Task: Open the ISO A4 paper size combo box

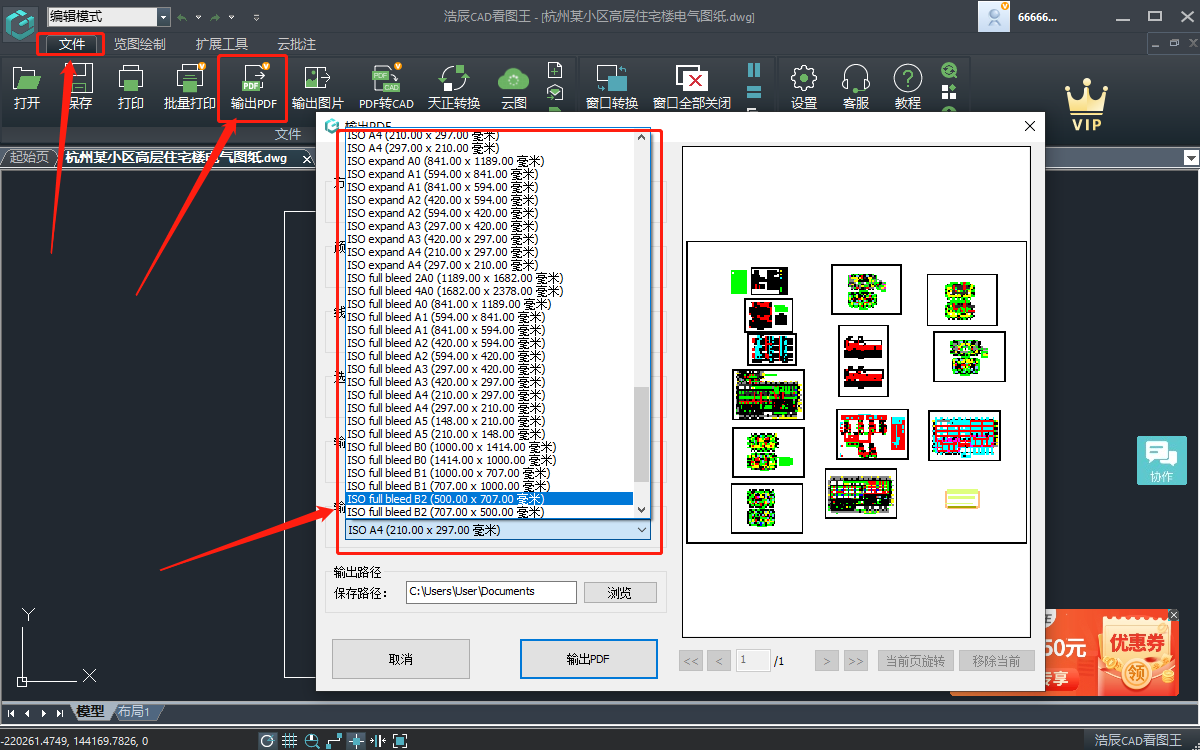Action: (x=497, y=530)
